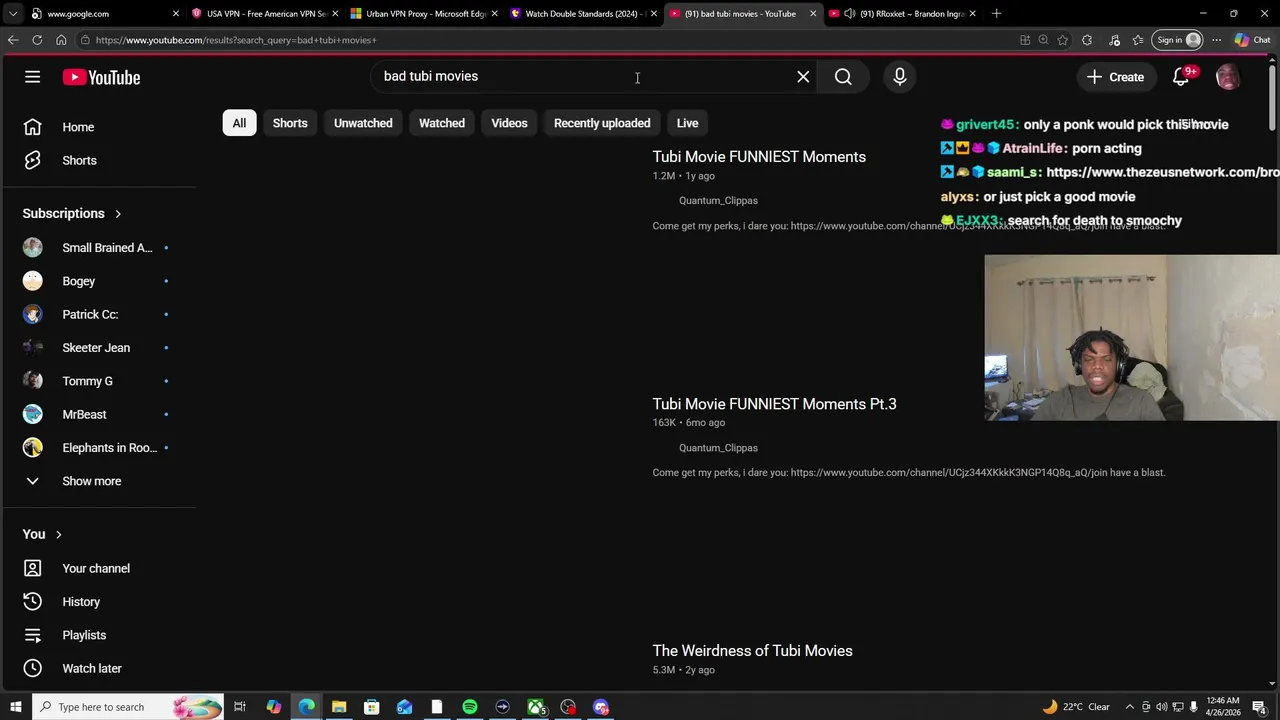Open Skeeter Jean subscription channel
The width and height of the screenshot is (1280, 720).
(98, 348)
